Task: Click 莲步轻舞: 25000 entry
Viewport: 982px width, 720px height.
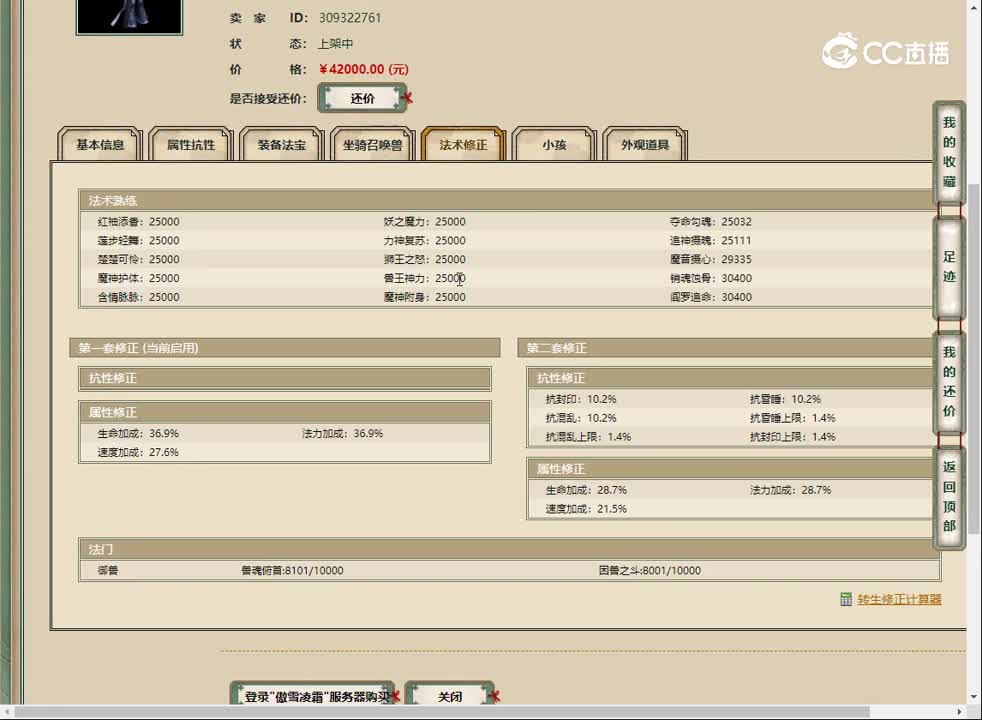Action: 138,240
